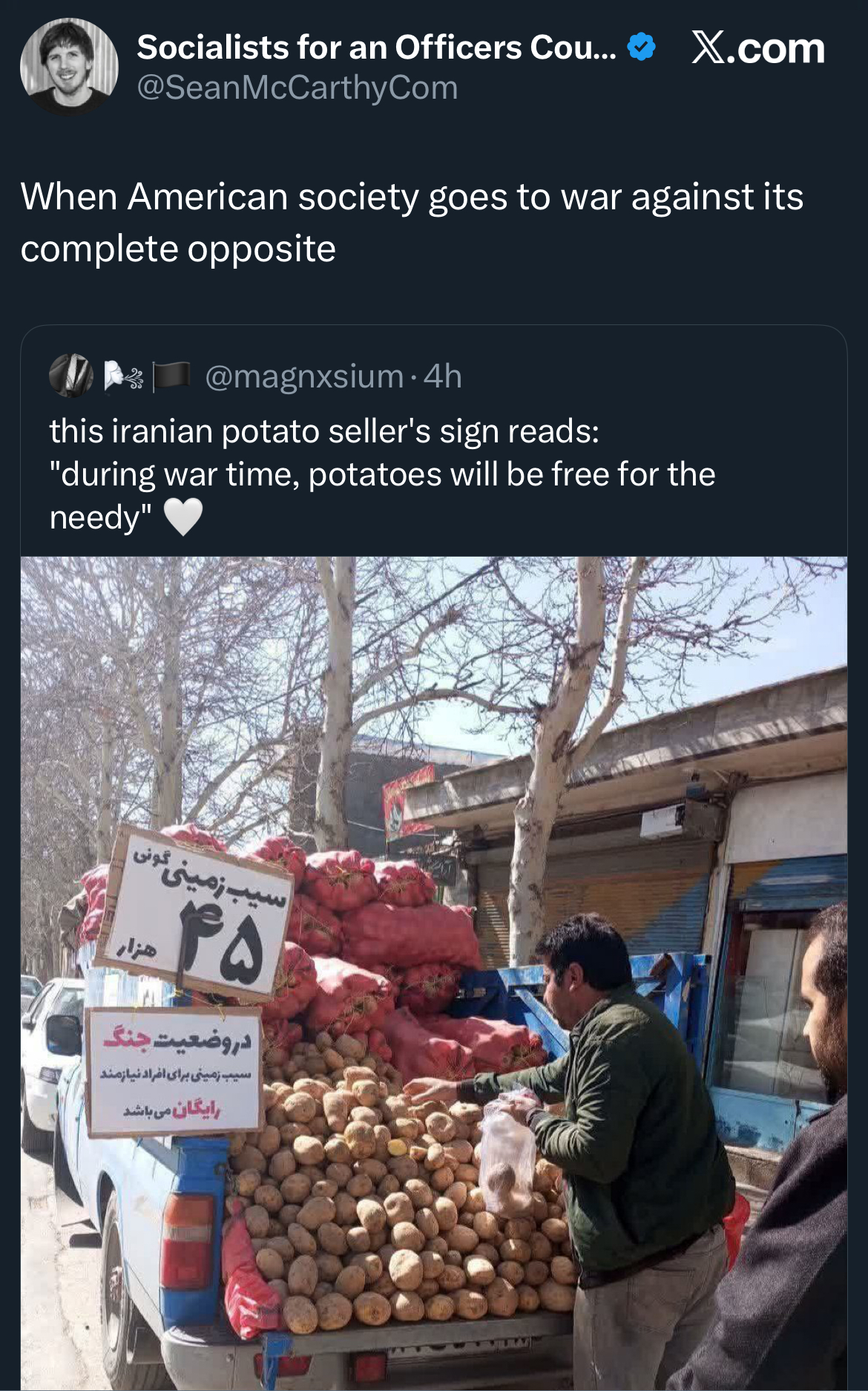Open the @SeanMcCarthyCom handle

297,88
